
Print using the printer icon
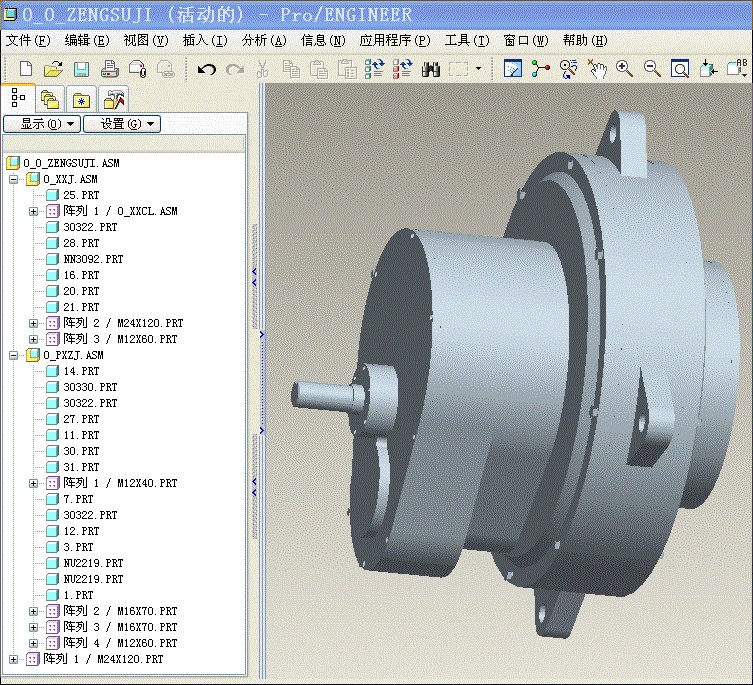[110, 69]
